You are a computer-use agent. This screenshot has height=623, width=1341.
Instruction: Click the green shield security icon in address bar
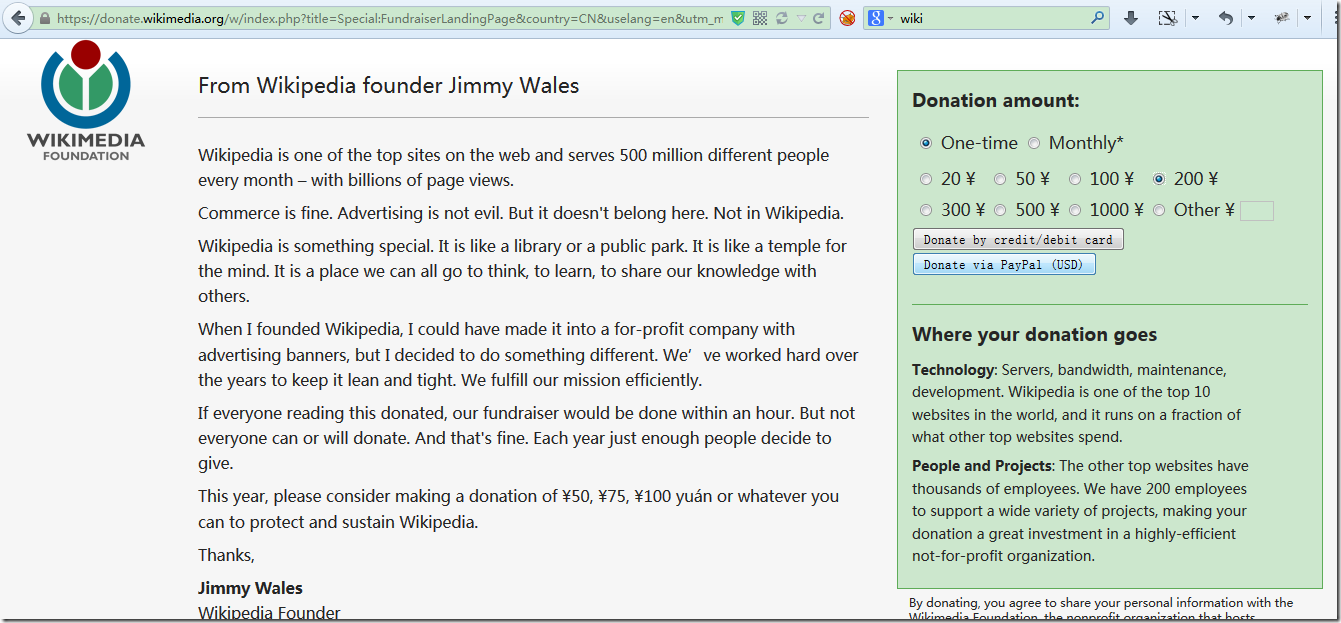[x=738, y=18]
